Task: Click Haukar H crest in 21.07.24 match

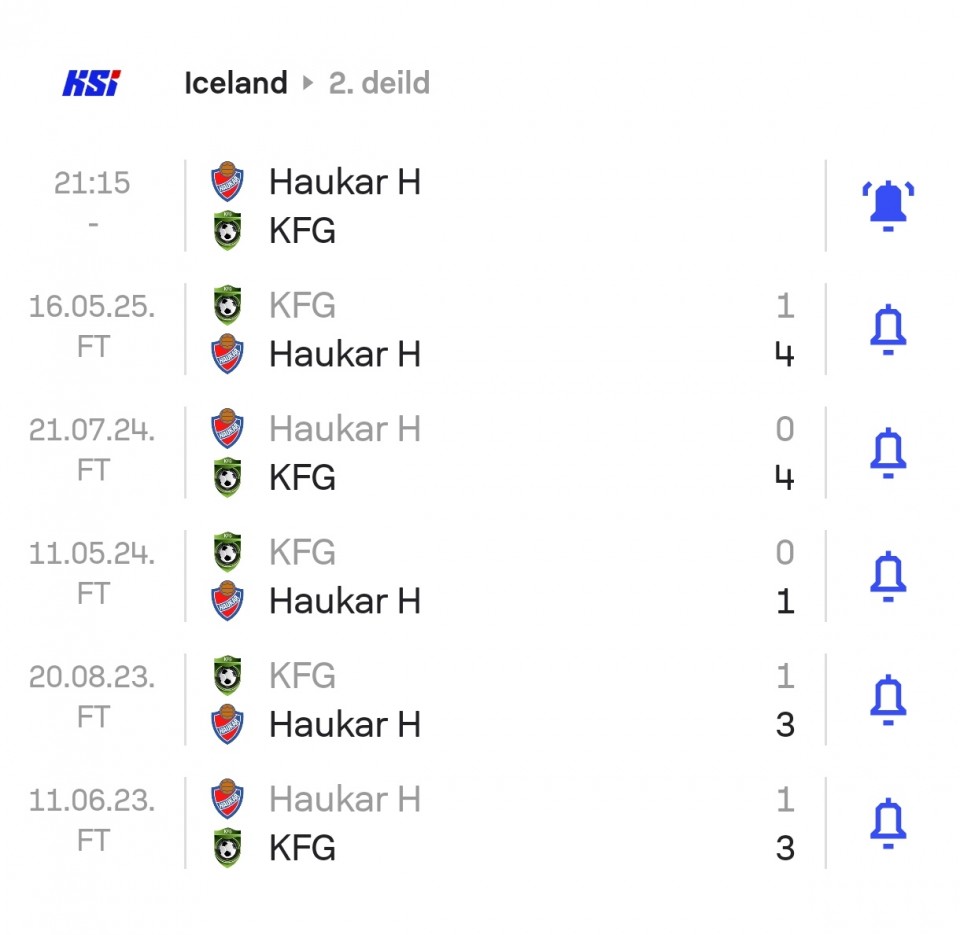Action: [x=227, y=429]
